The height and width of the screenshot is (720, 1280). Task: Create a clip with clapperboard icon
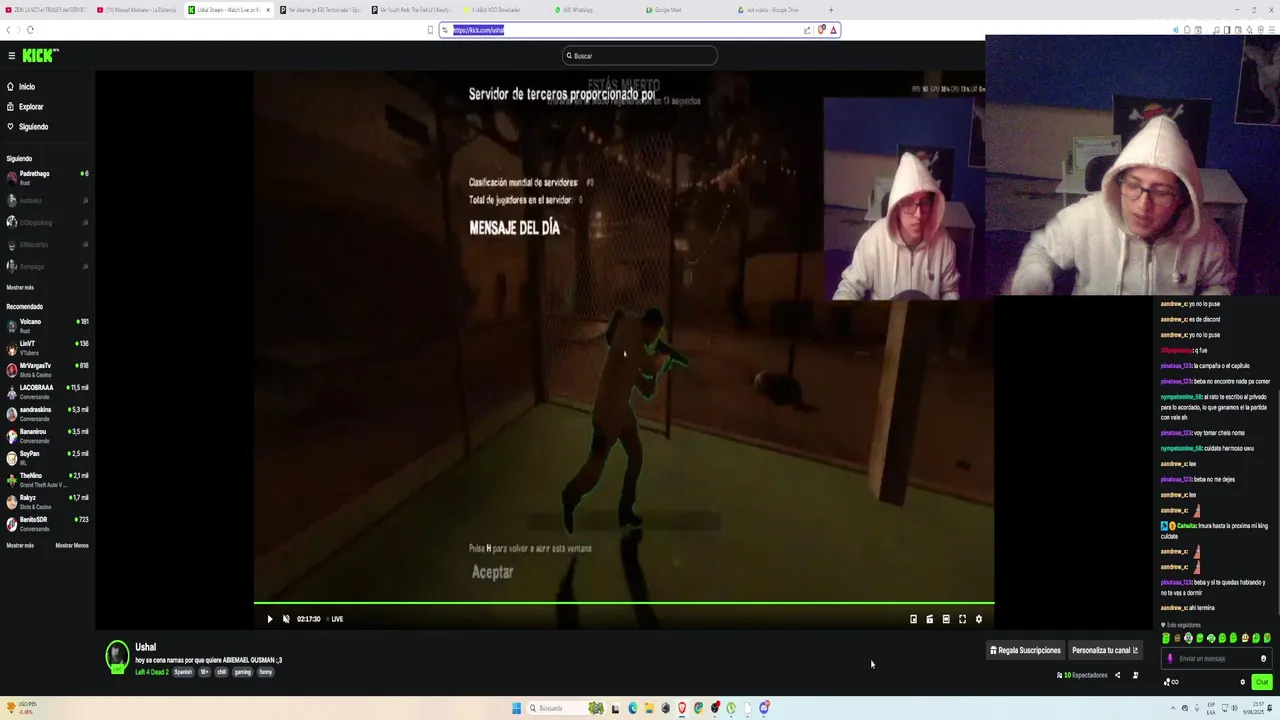(930, 619)
